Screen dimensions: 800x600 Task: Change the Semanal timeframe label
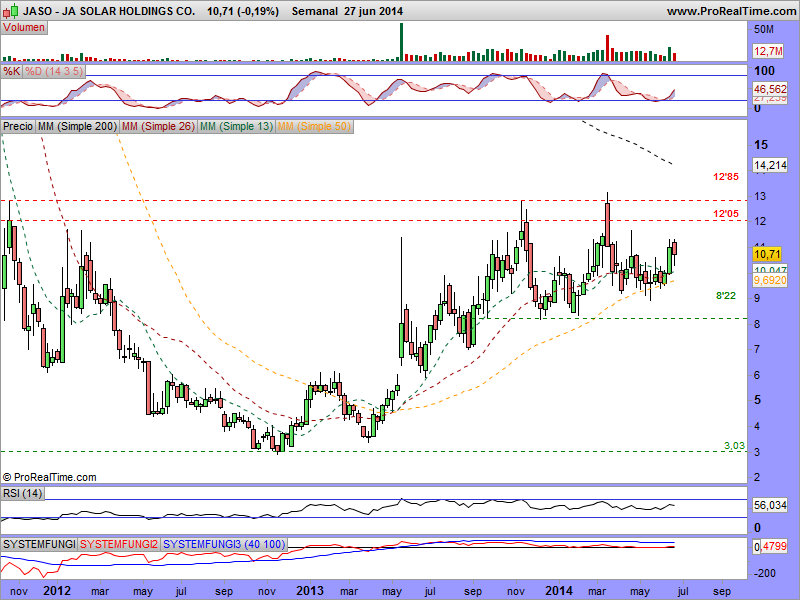(315, 11)
